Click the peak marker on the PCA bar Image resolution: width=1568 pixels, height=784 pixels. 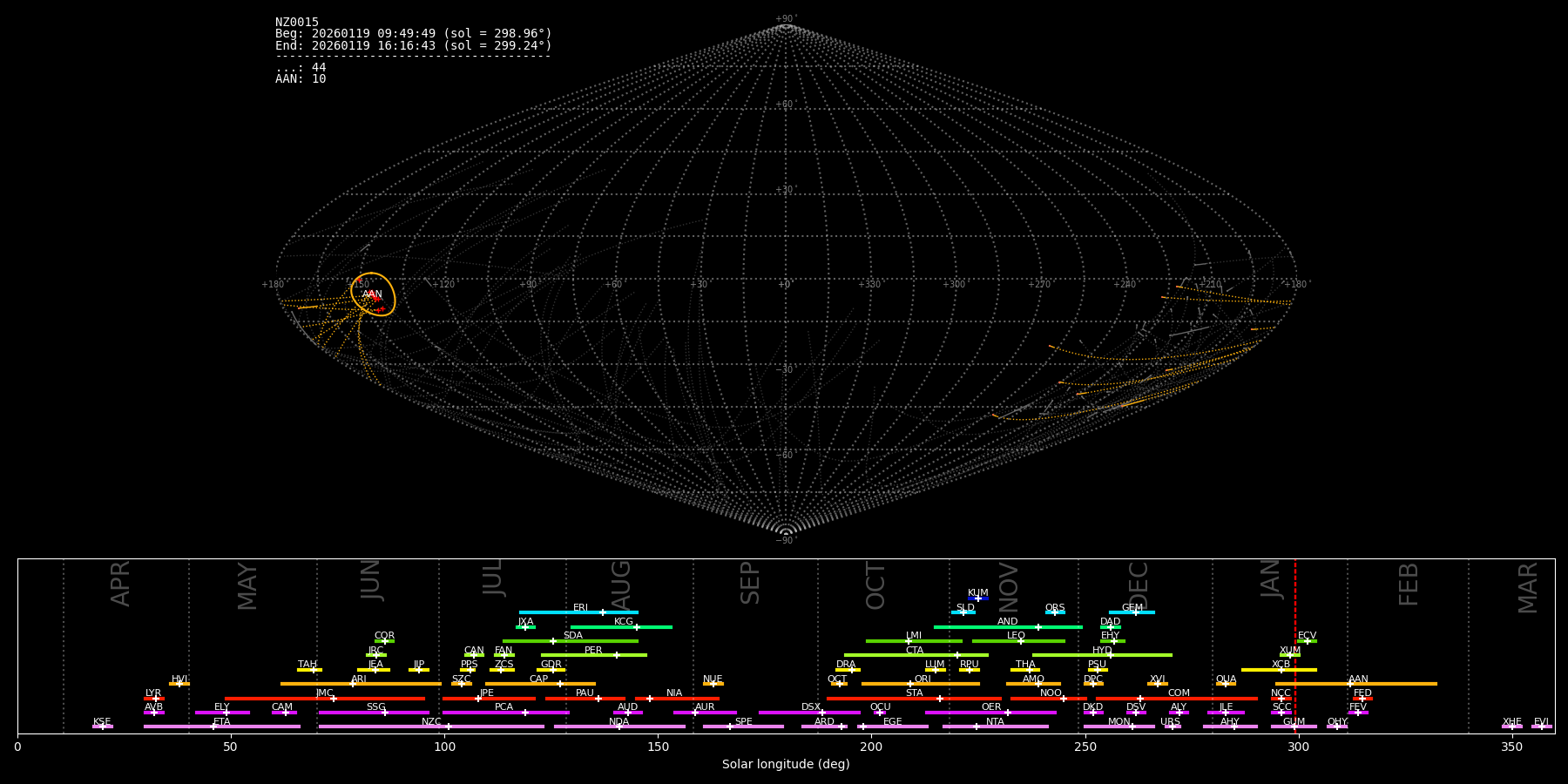525,713
